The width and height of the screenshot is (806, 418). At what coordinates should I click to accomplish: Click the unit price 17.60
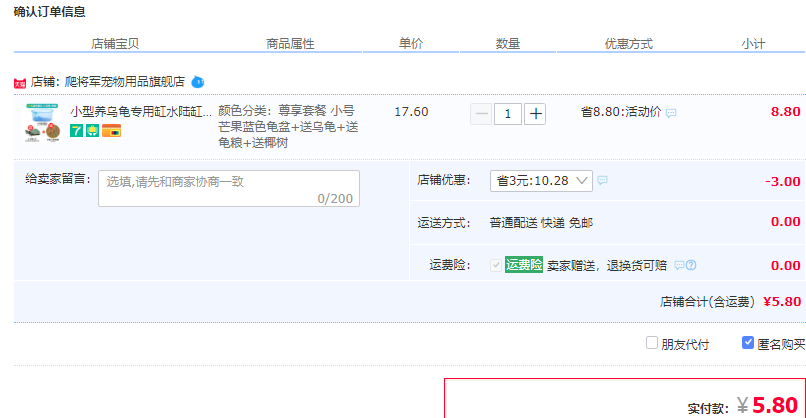point(411,112)
